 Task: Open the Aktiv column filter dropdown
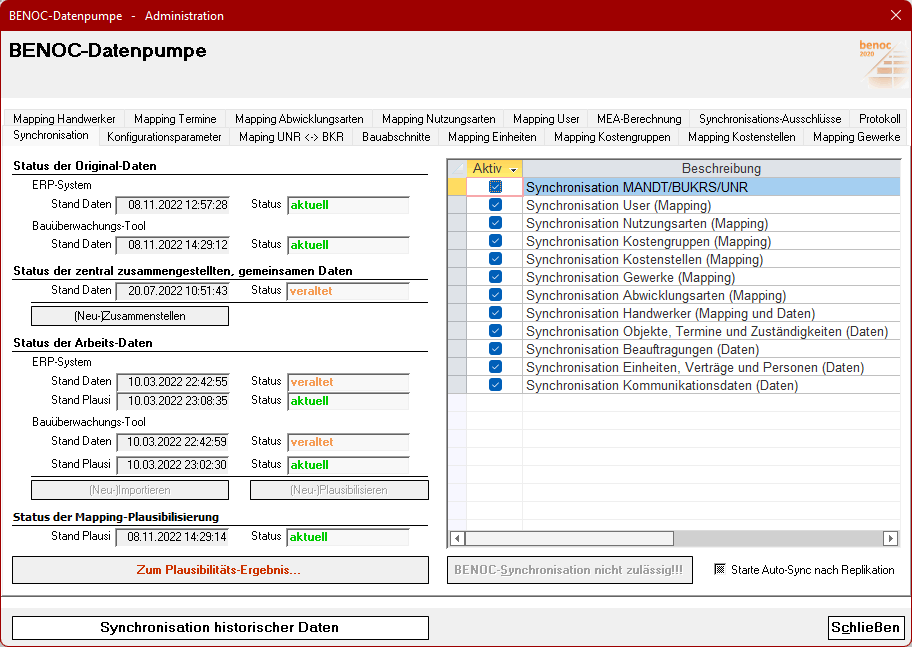pyautogui.click(x=513, y=170)
